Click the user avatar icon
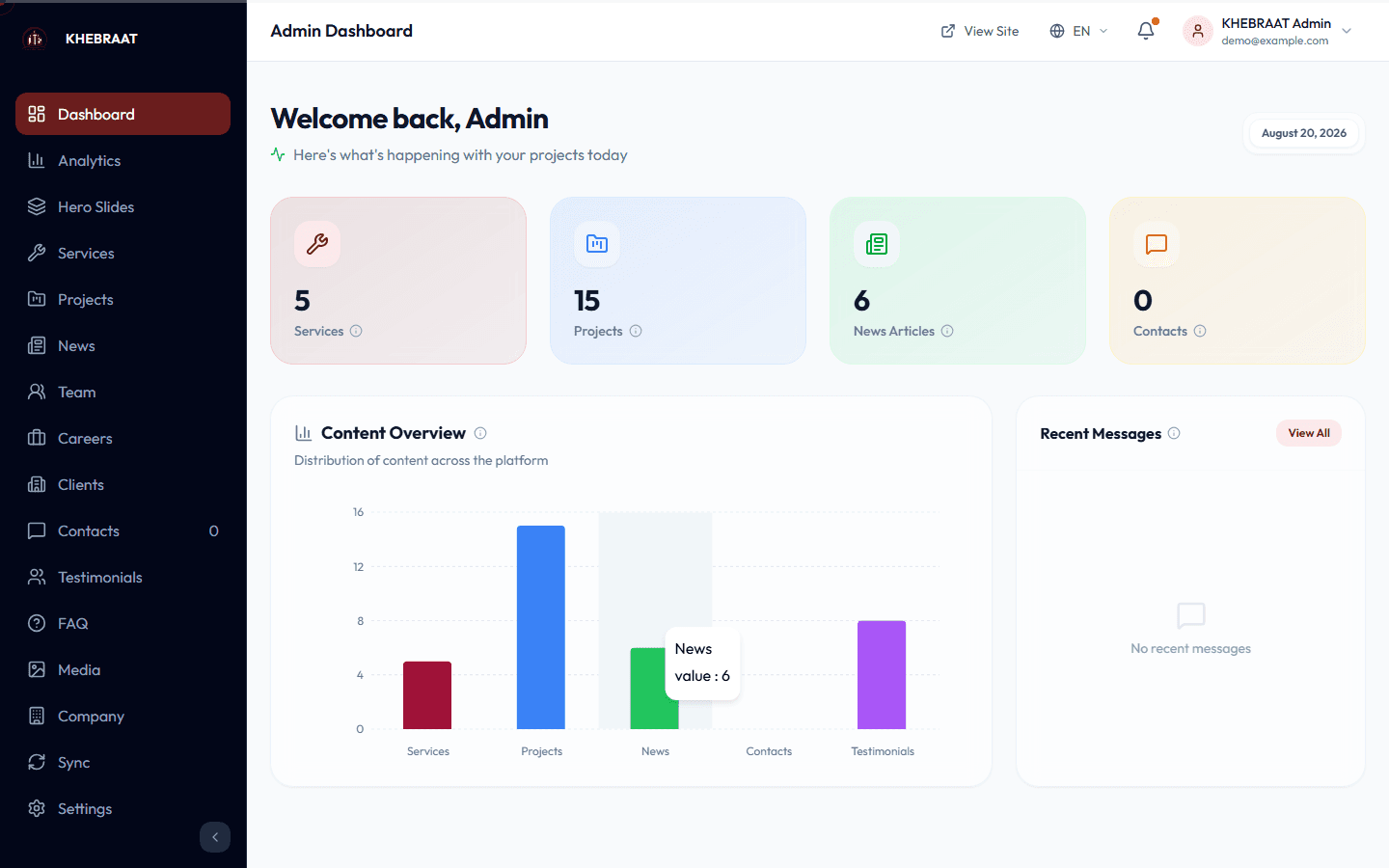The image size is (1389, 868). [1198, 31]
